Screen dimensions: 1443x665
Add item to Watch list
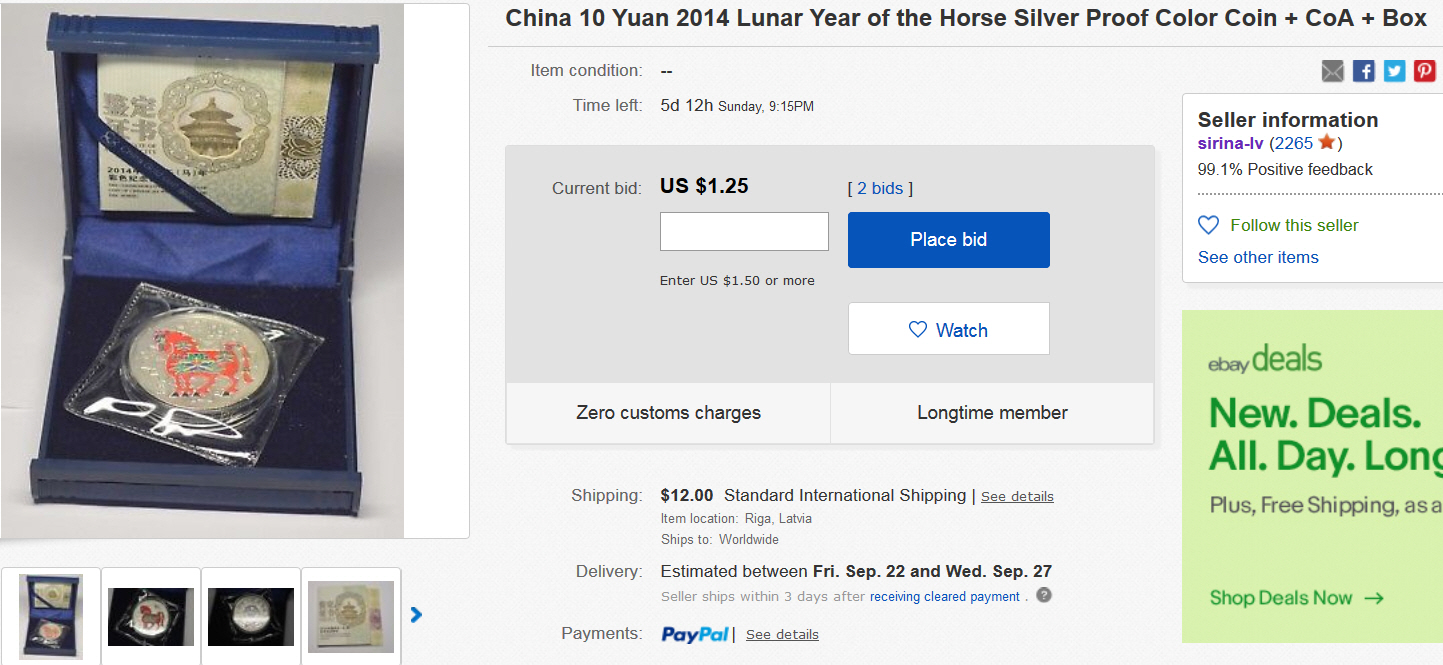[948, 329]
